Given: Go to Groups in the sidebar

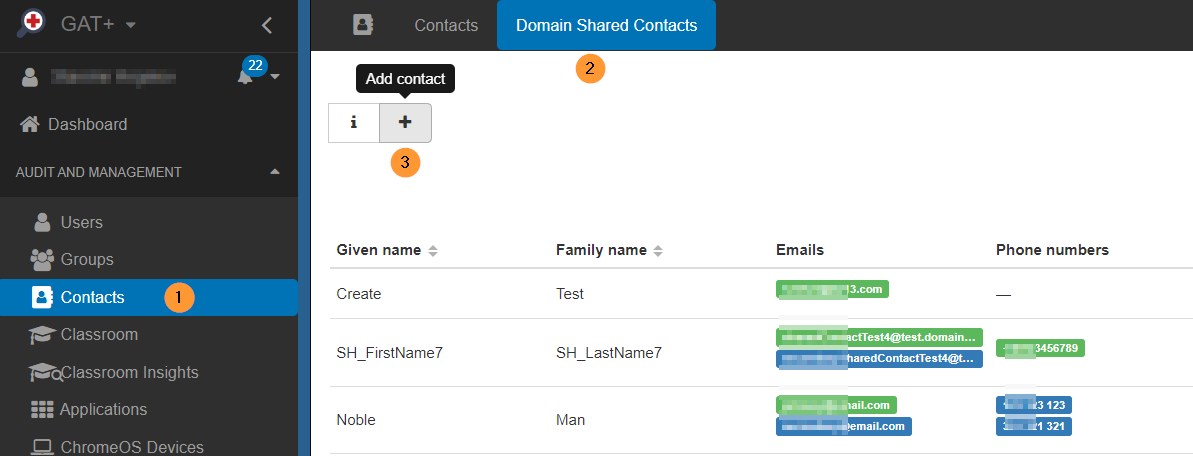Looking at the screenshot, I should click(86, 259).
